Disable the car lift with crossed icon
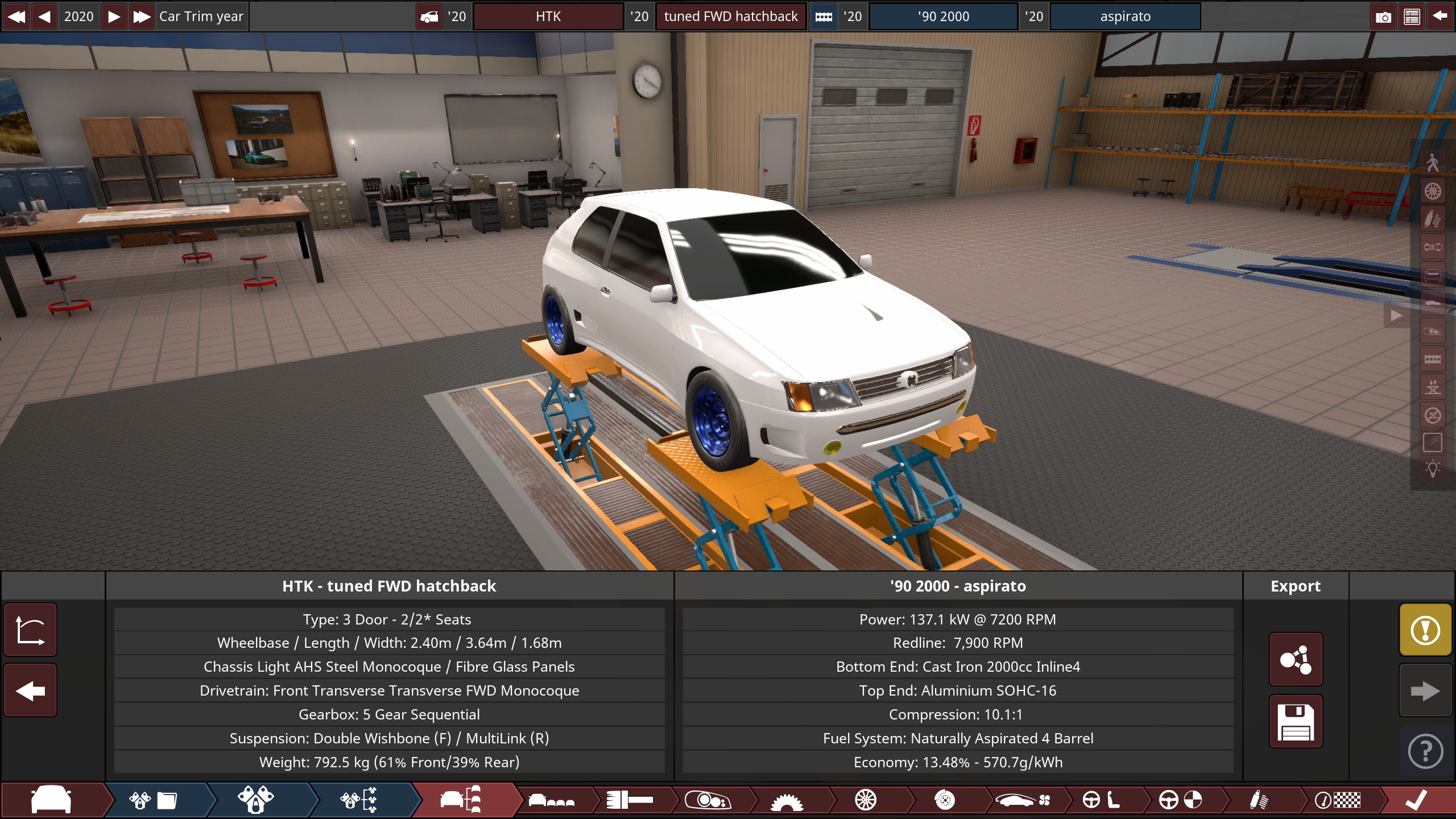The image size is (1456, 819). [1433, 415]
